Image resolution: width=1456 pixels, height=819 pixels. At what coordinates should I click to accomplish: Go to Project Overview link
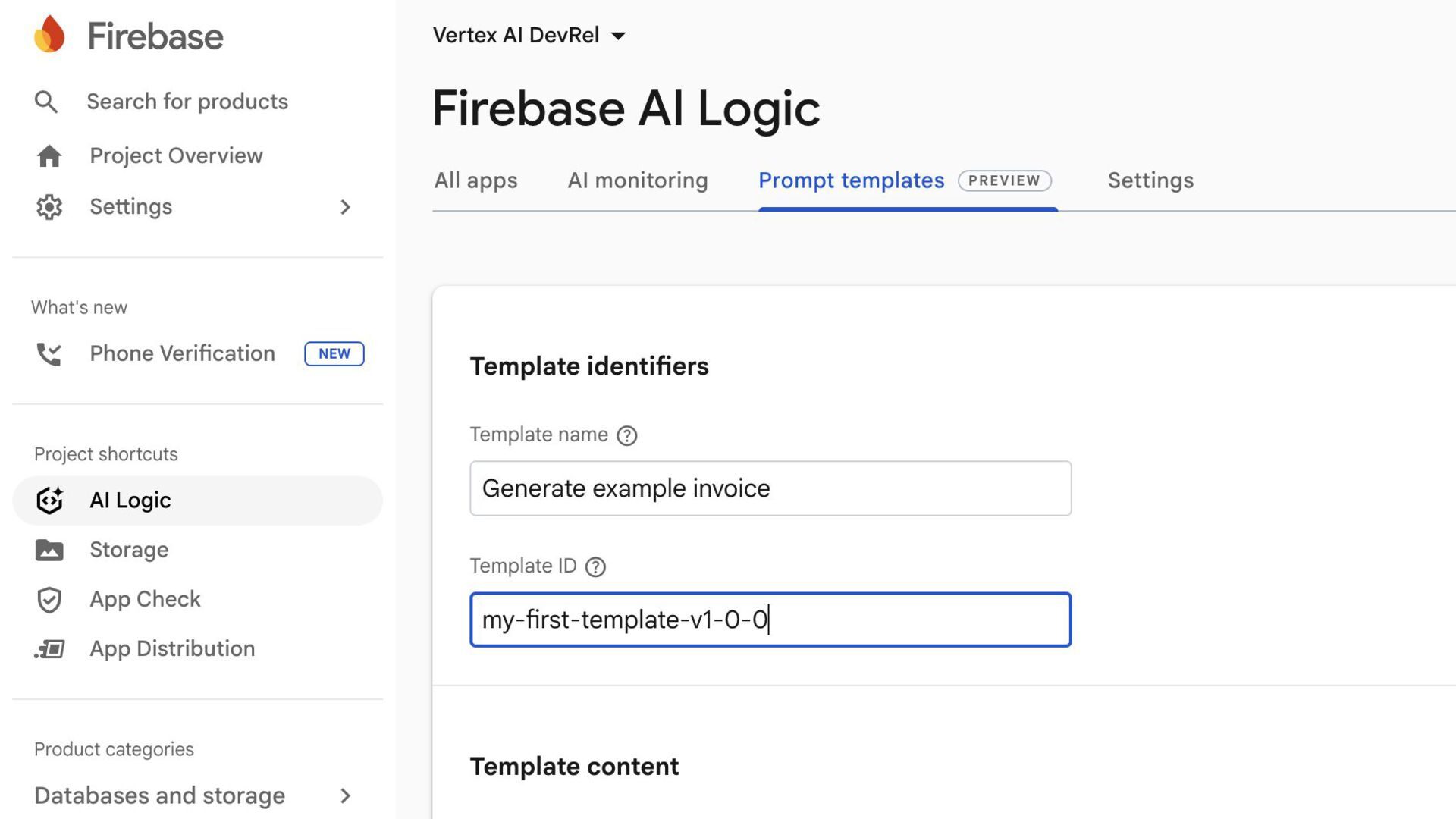tap(176, 155)
